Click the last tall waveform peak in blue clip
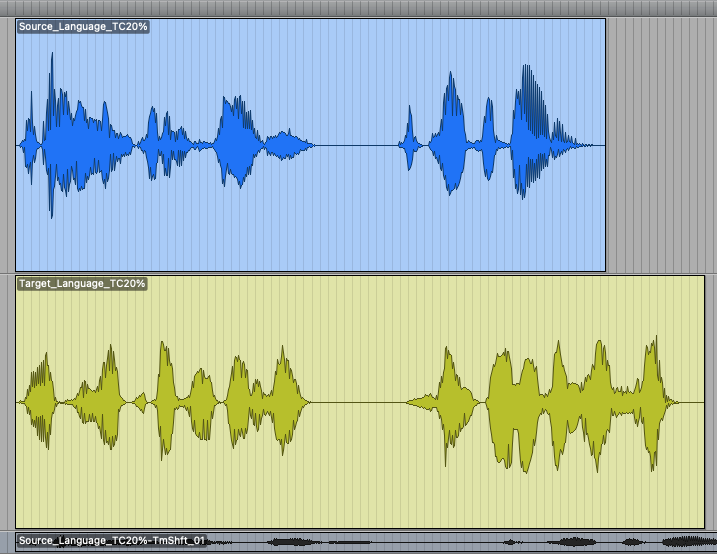This screenshot has width=717, height=554. [x=528, y=130]
